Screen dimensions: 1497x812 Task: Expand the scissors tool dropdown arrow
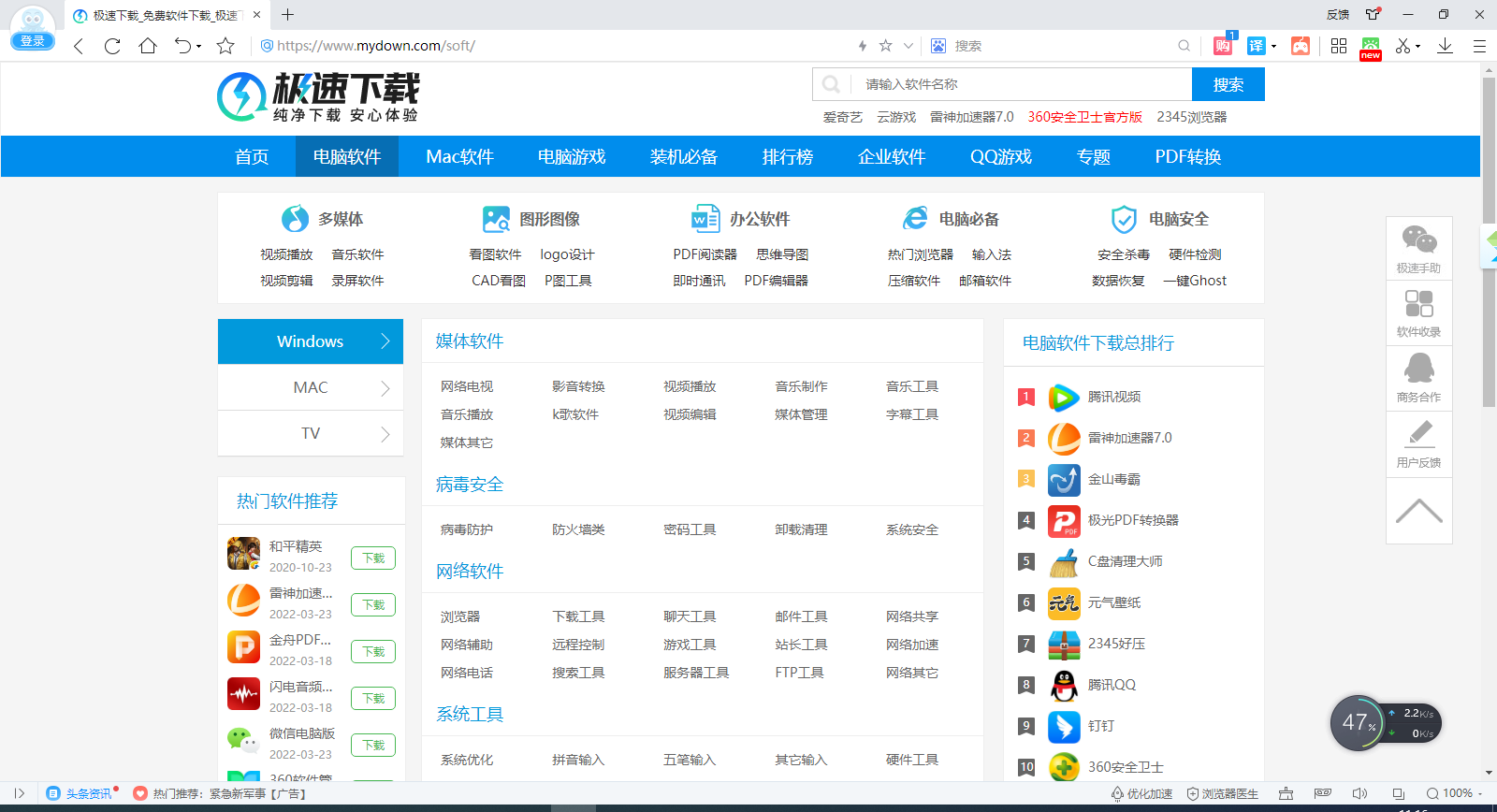coord(1418,47)
